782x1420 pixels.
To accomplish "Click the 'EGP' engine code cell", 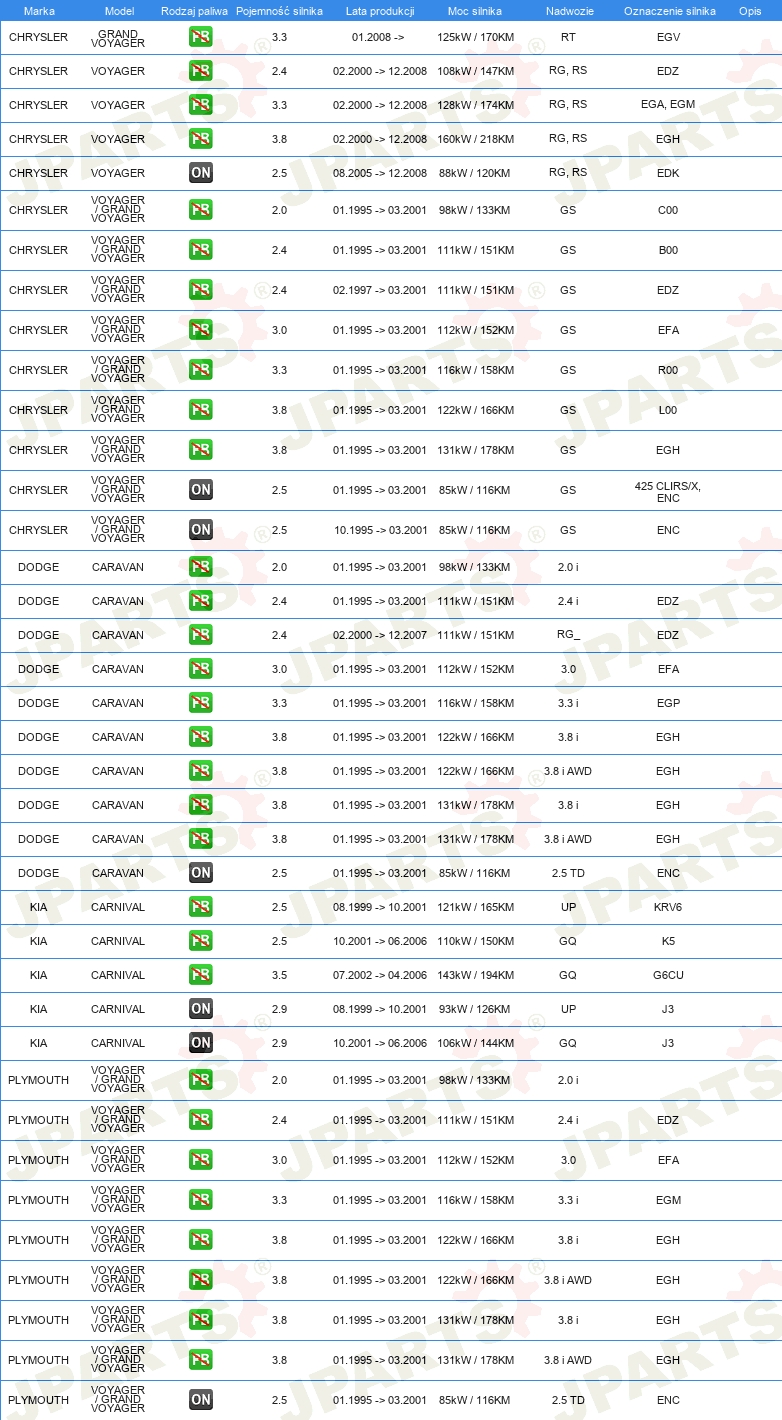I will (x=668, y=703).
